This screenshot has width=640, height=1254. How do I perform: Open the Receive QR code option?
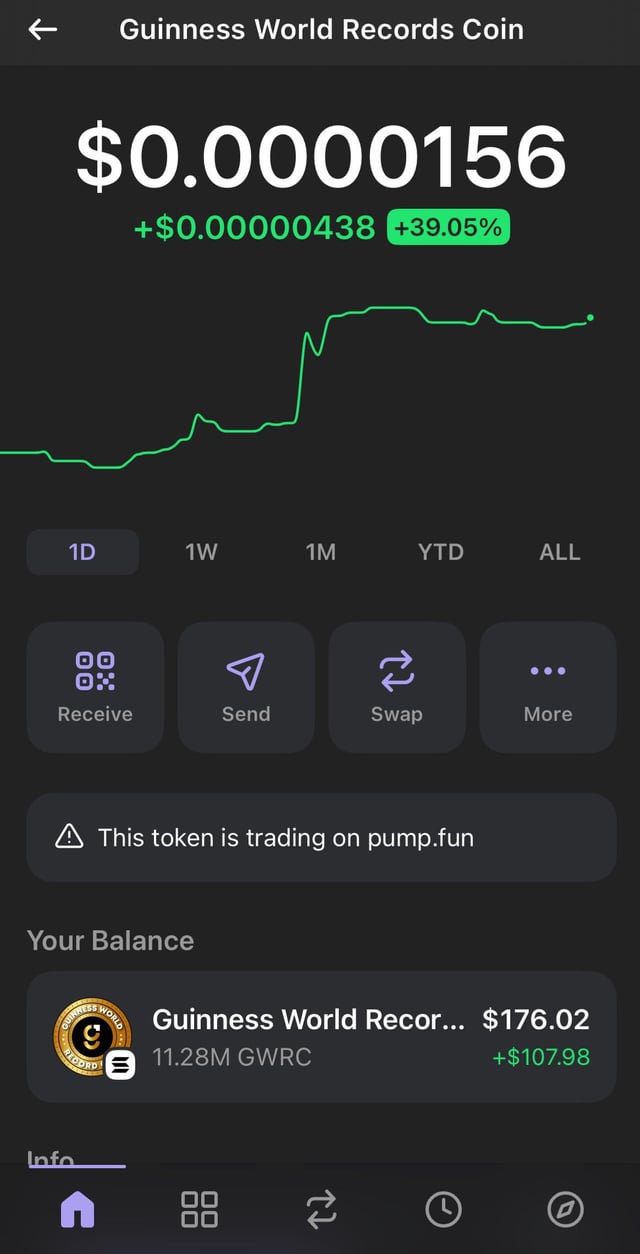[x=95, y=686]
